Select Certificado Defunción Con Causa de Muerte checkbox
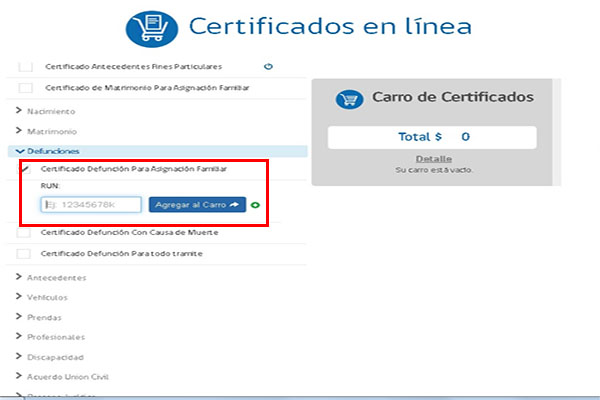This screenshot has height=400, width=600. point(25,233)
